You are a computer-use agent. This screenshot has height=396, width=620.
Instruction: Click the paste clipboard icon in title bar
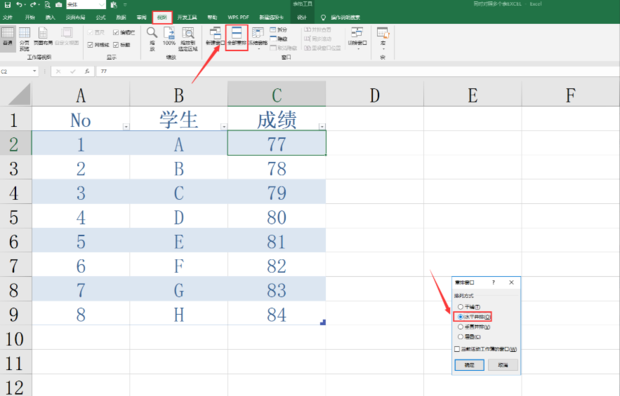point(114,5)
